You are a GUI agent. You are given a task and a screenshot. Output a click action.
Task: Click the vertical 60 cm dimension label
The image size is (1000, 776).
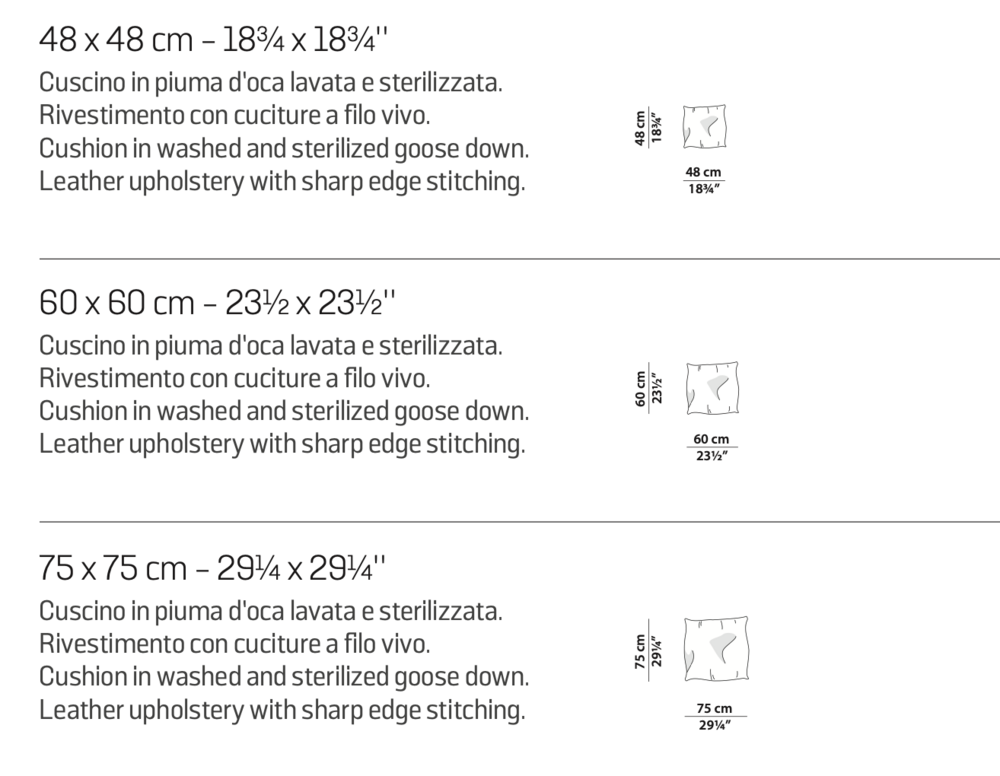tap(640, 389)
